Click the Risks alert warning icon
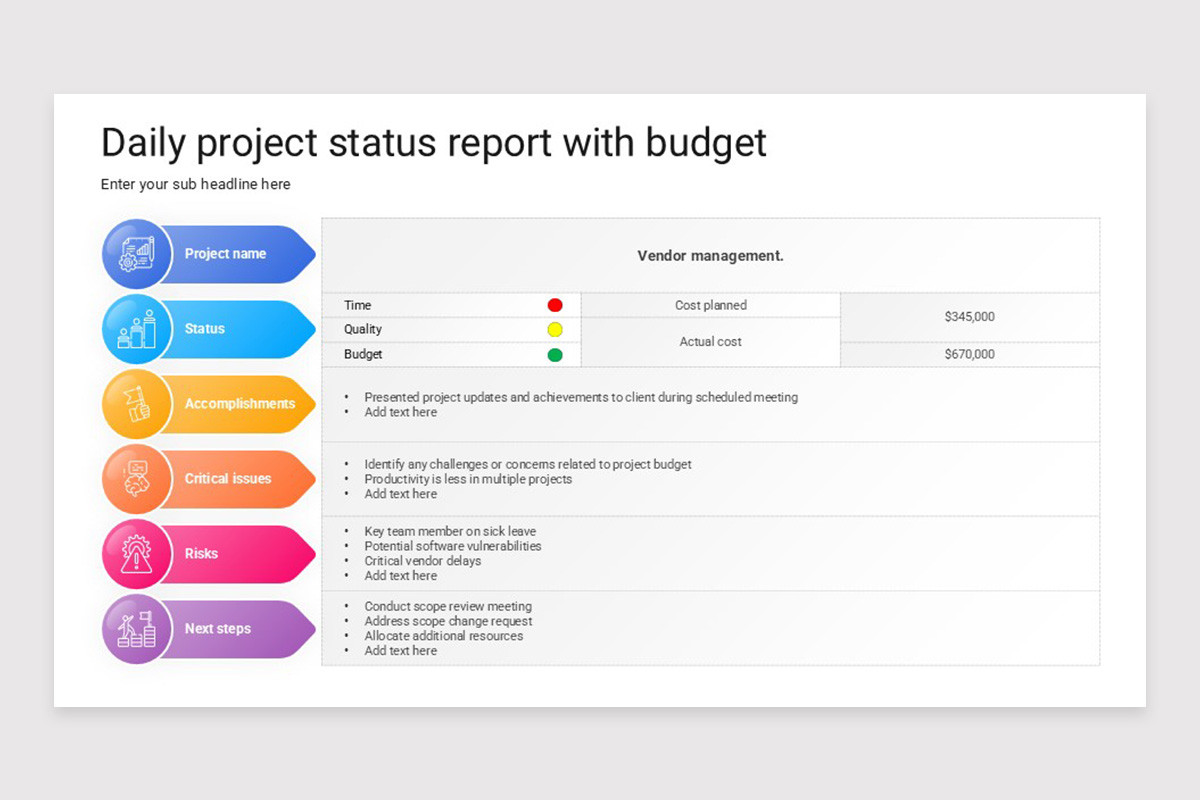1200x800 pixels. [136, 554]
